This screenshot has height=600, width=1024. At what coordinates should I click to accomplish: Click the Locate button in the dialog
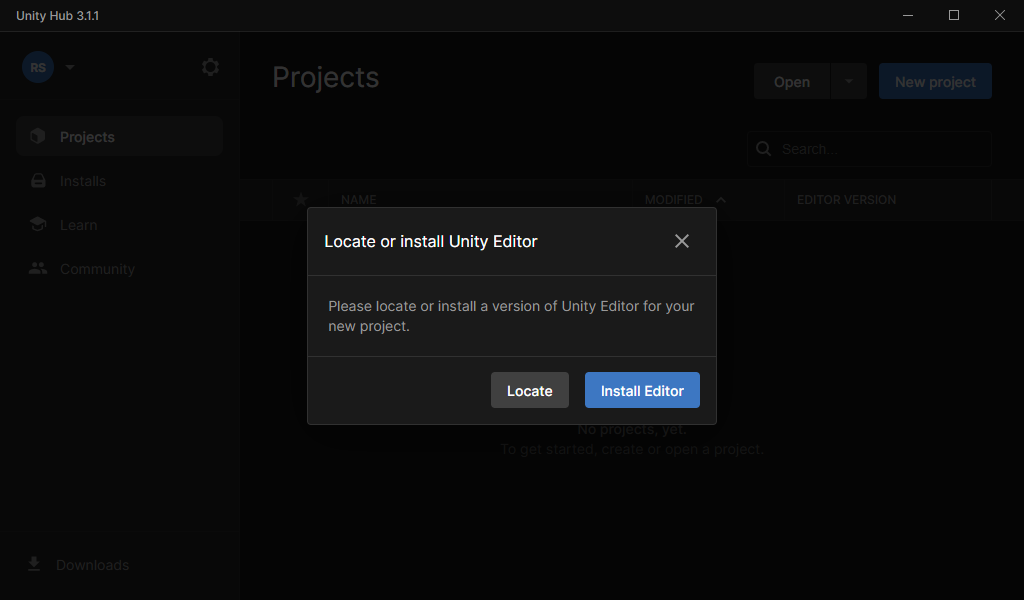tap(529, 390)
